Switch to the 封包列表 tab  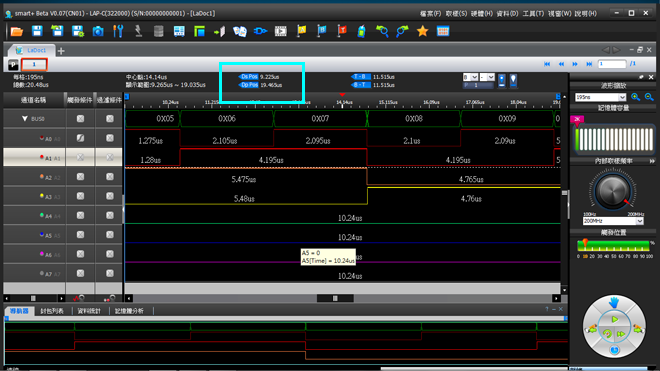[x=52, y=311]
